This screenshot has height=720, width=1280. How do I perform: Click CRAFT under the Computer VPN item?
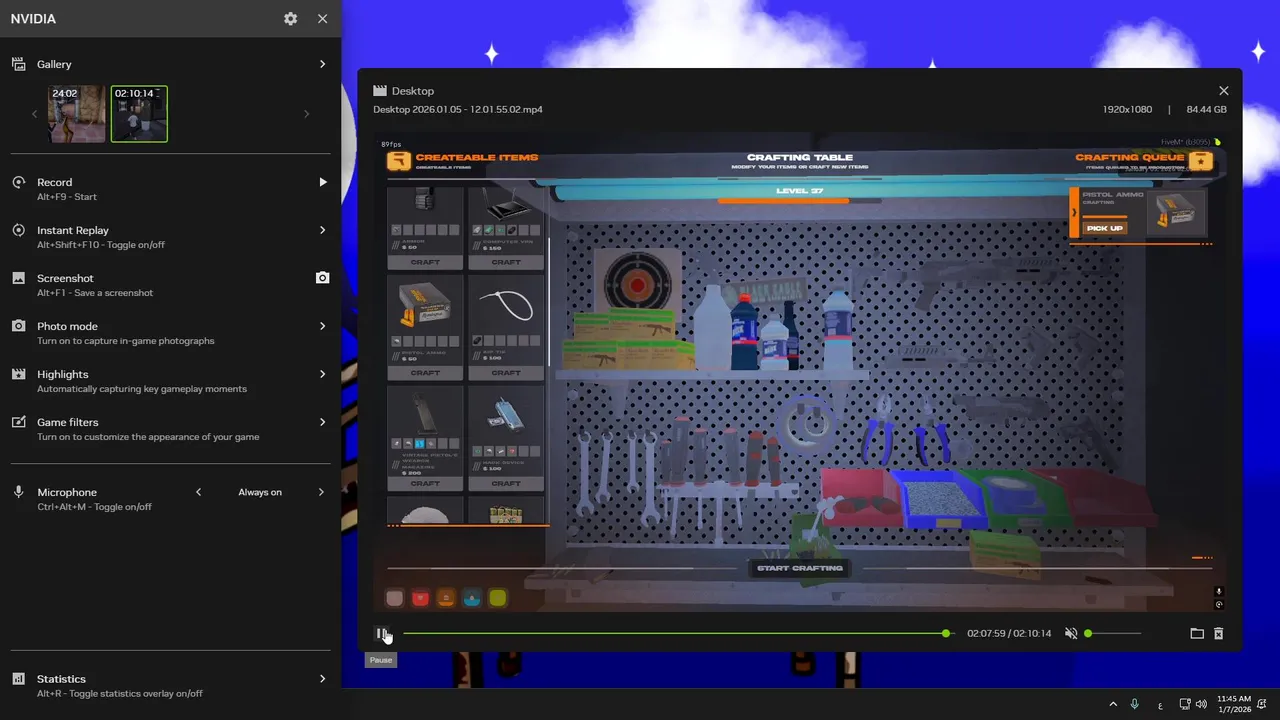pyautogui.click(x=506, y=262)
